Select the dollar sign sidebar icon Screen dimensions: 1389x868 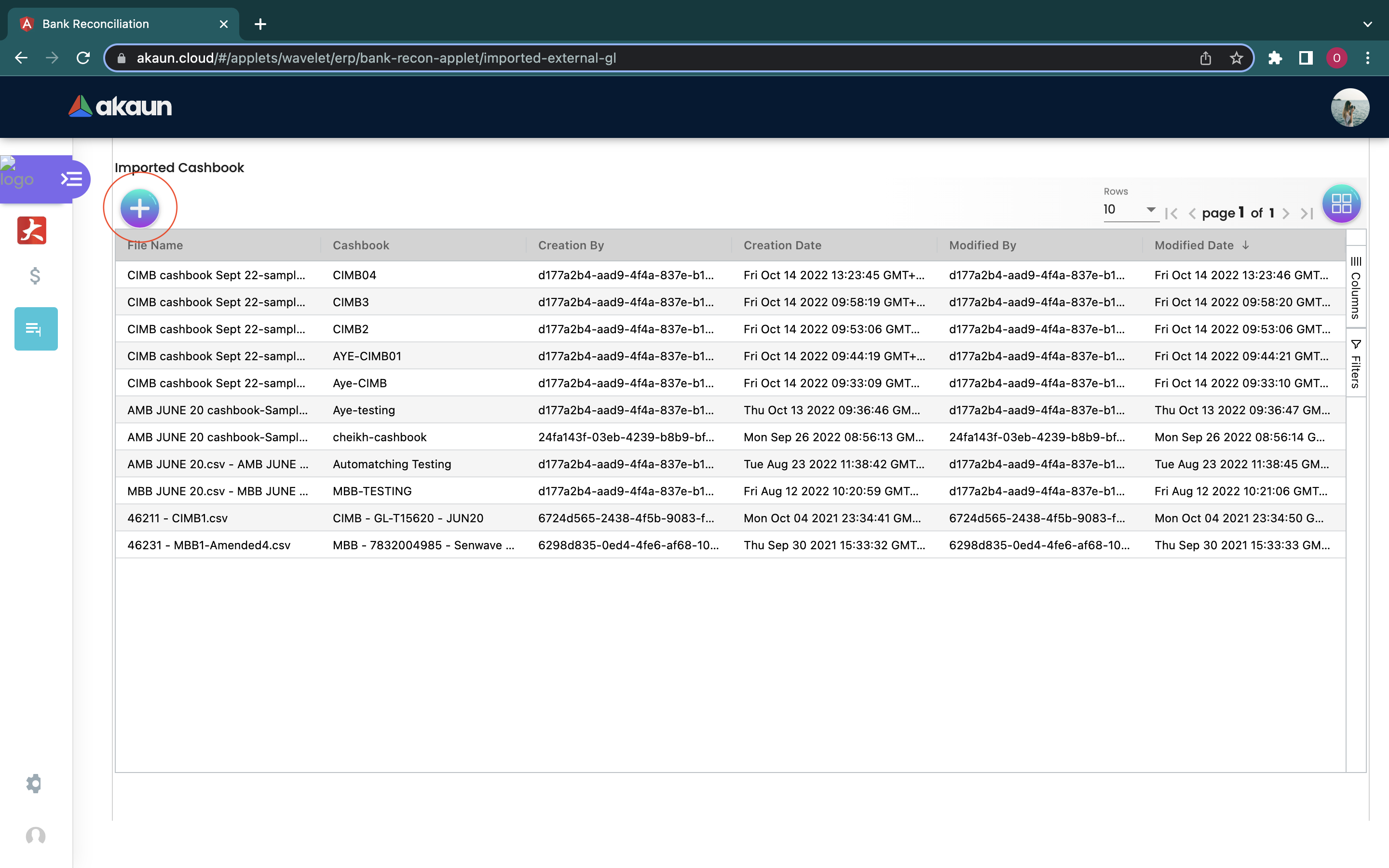pos(35,276)
